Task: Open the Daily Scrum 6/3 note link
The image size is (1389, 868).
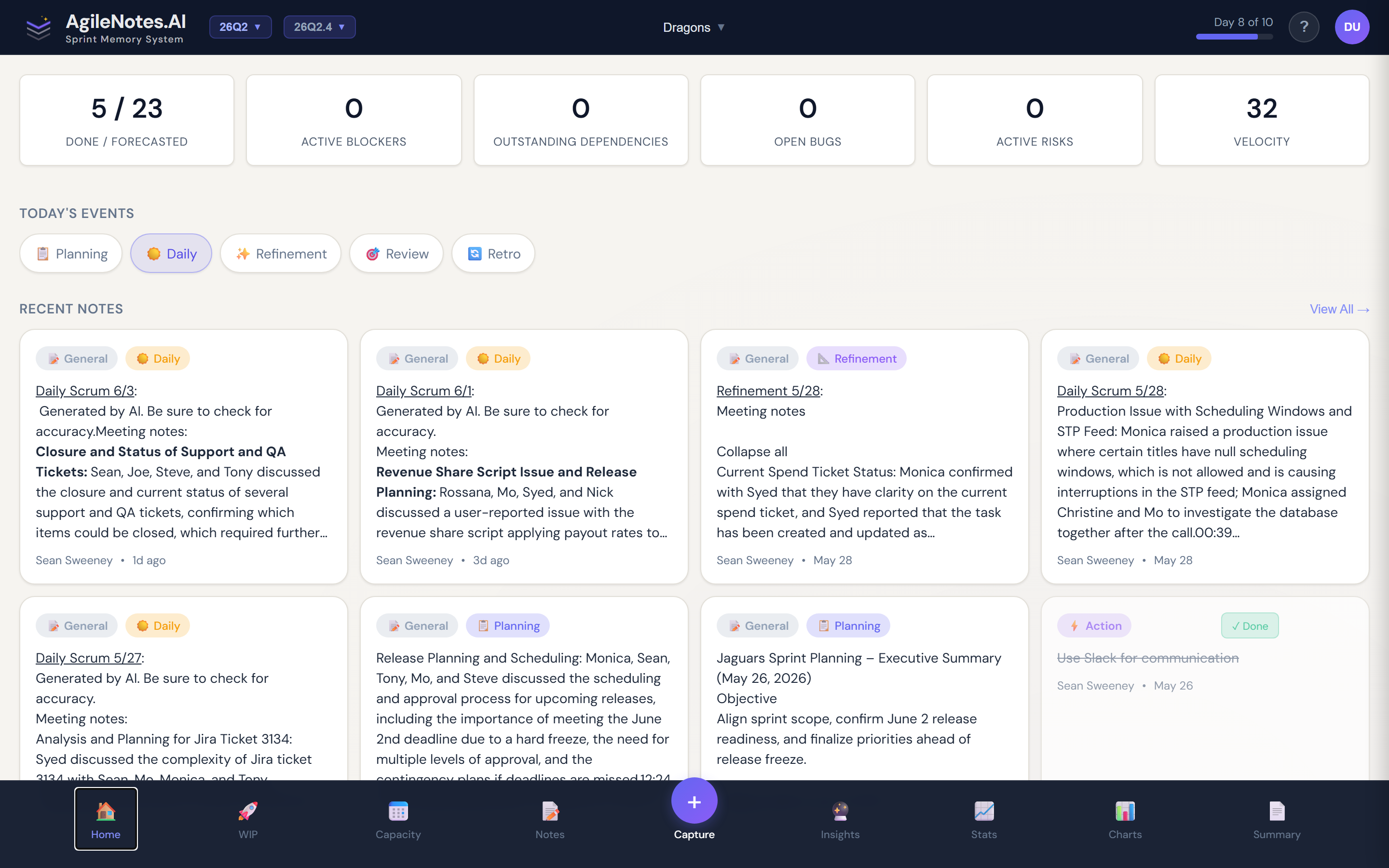Action: pyautogui.click(x=85, y=391)
